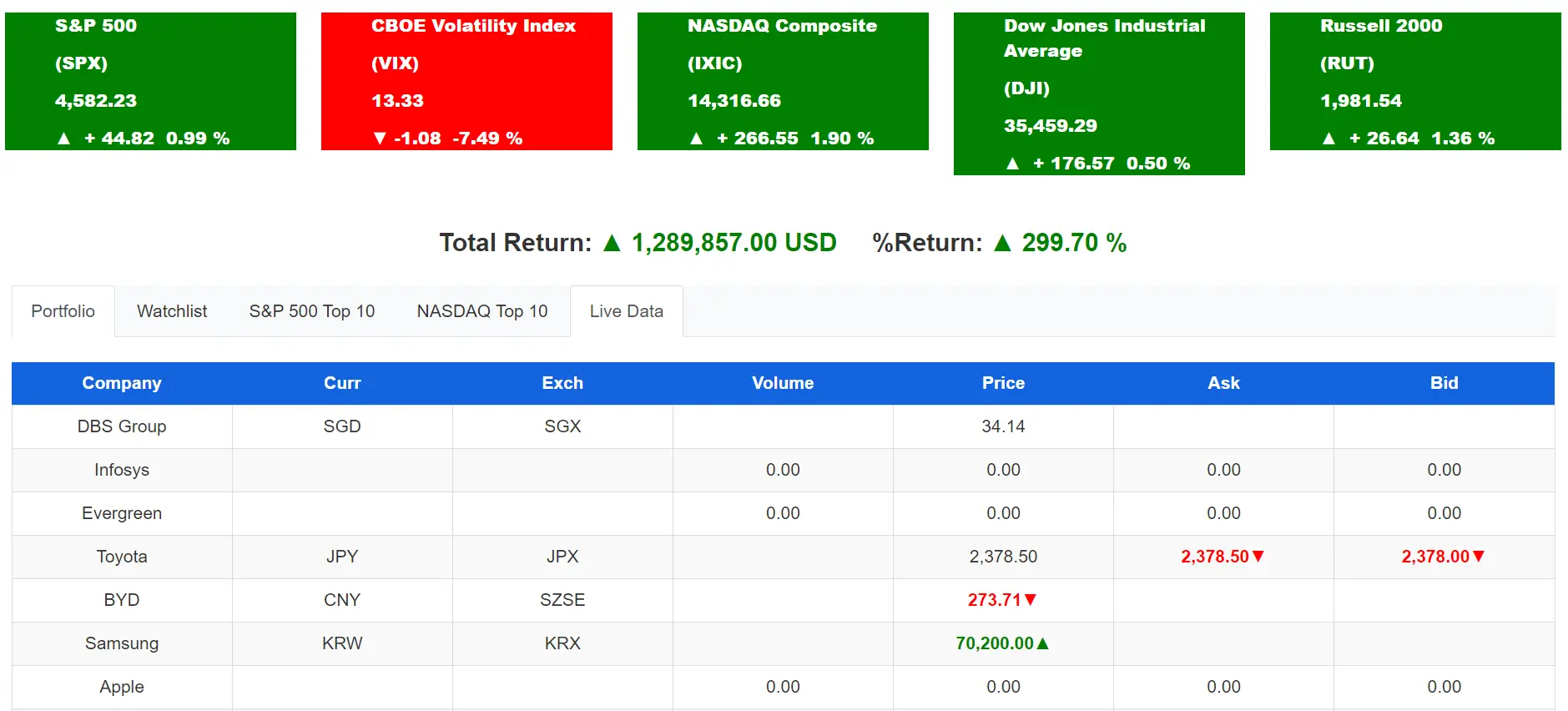Click the SGD currency cell
1568x711 pixels.
click(x=342, y=426)
